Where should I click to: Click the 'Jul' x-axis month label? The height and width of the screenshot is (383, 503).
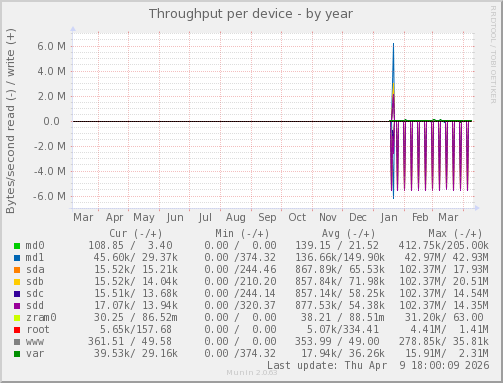[205, 218]
